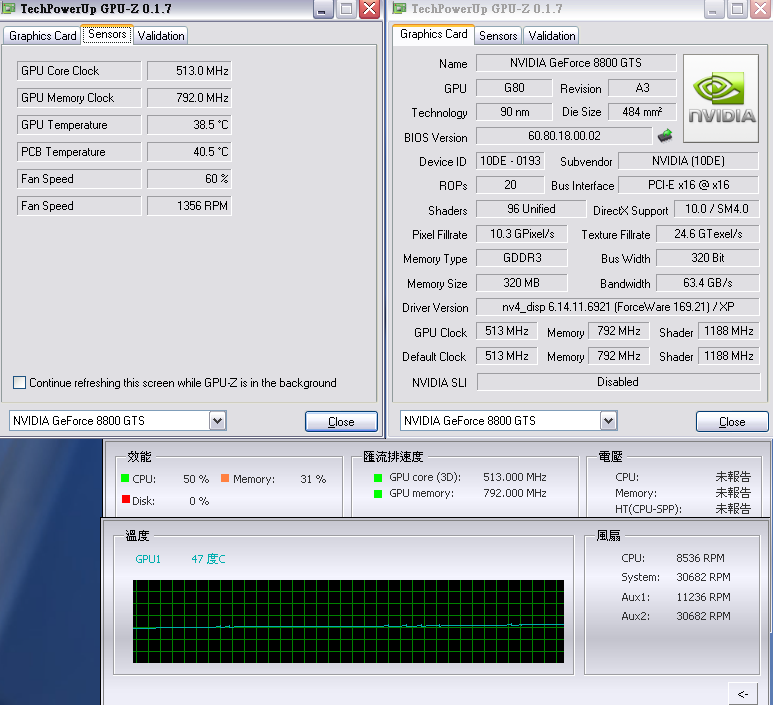Click the GPU-Z icon in right window title bar
The height and width of the screenshot is (705, 773).
[399, 9]
